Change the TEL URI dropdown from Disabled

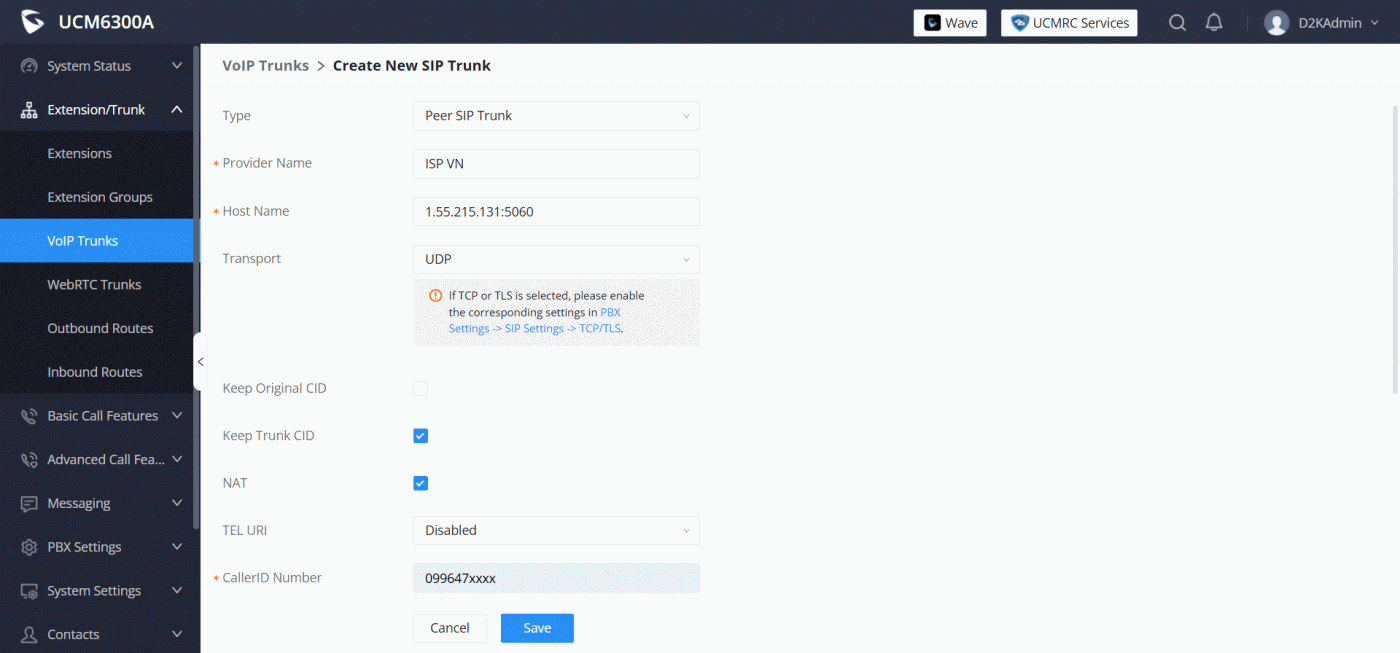pyautogui.click(x=556, y=530)
